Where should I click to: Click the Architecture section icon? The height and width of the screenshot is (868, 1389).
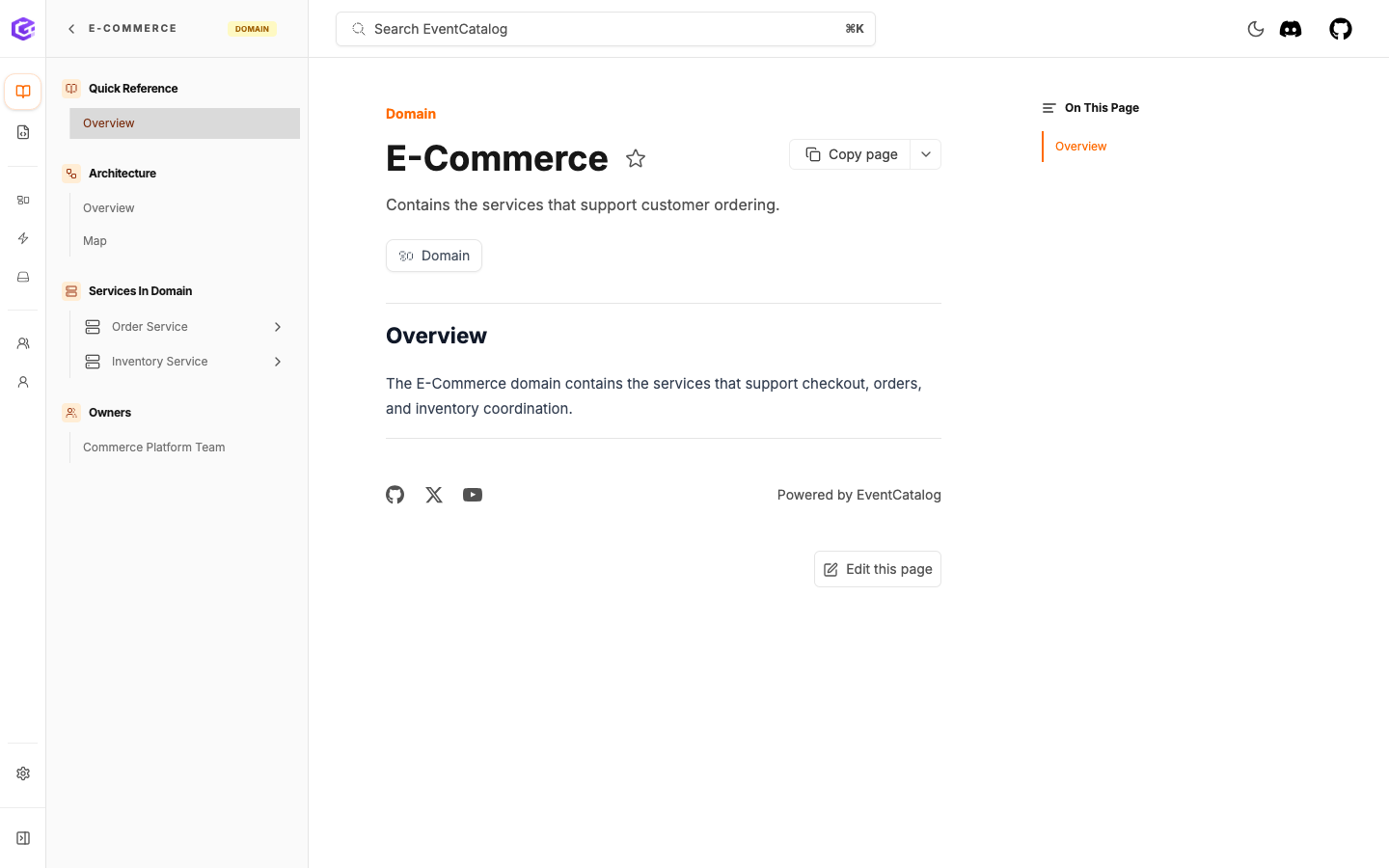pos(71,174)
